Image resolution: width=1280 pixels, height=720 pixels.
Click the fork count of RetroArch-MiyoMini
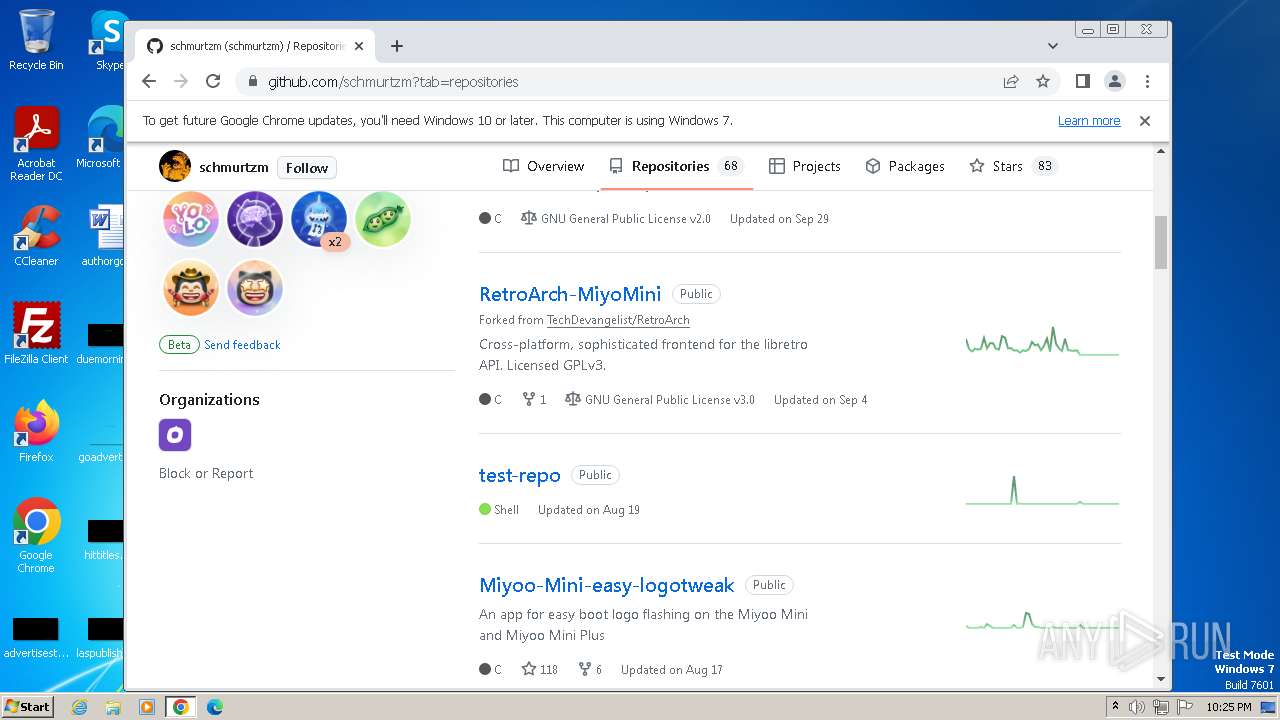(535, 399)
